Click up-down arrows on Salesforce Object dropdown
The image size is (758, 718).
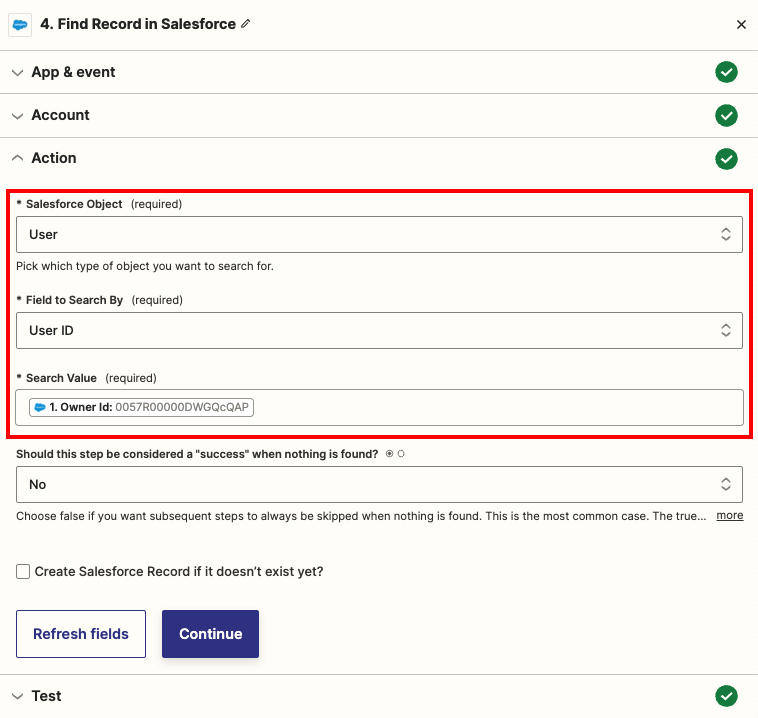pos(726,234)
